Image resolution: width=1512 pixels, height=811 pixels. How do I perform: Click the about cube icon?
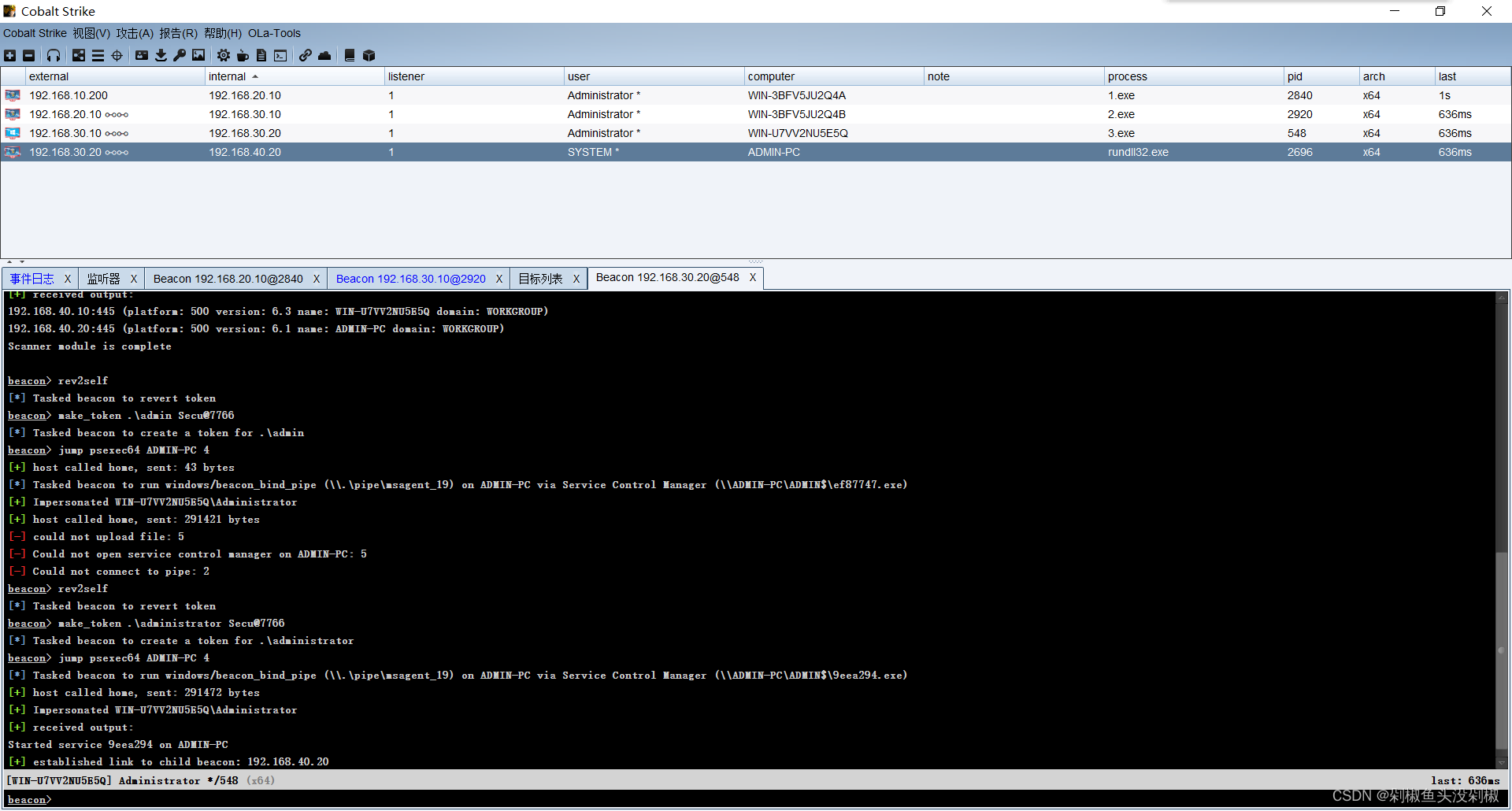point(369,55)
